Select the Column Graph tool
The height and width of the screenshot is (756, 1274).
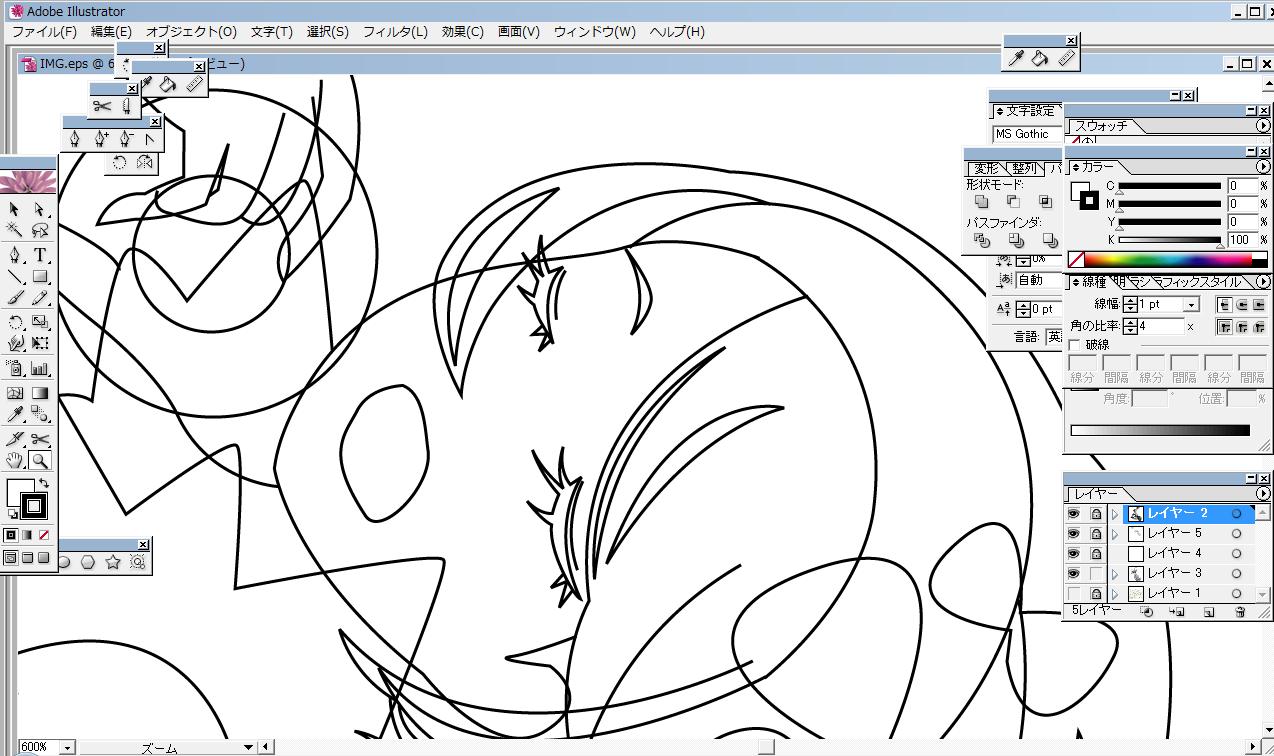tap(40, 368)
